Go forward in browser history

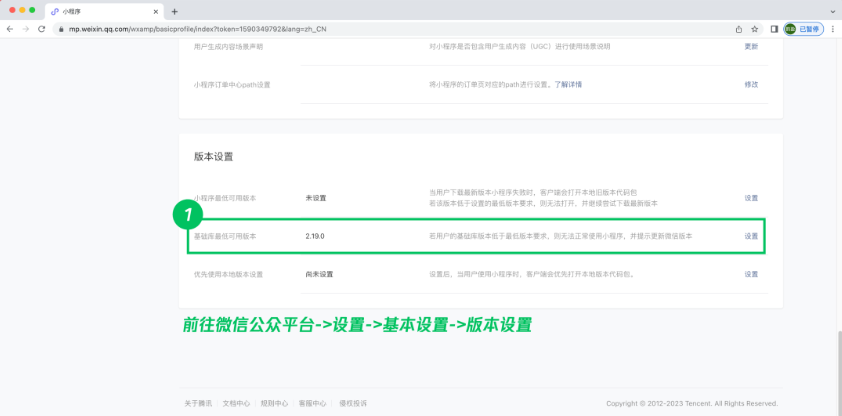[x=25, y=29]
